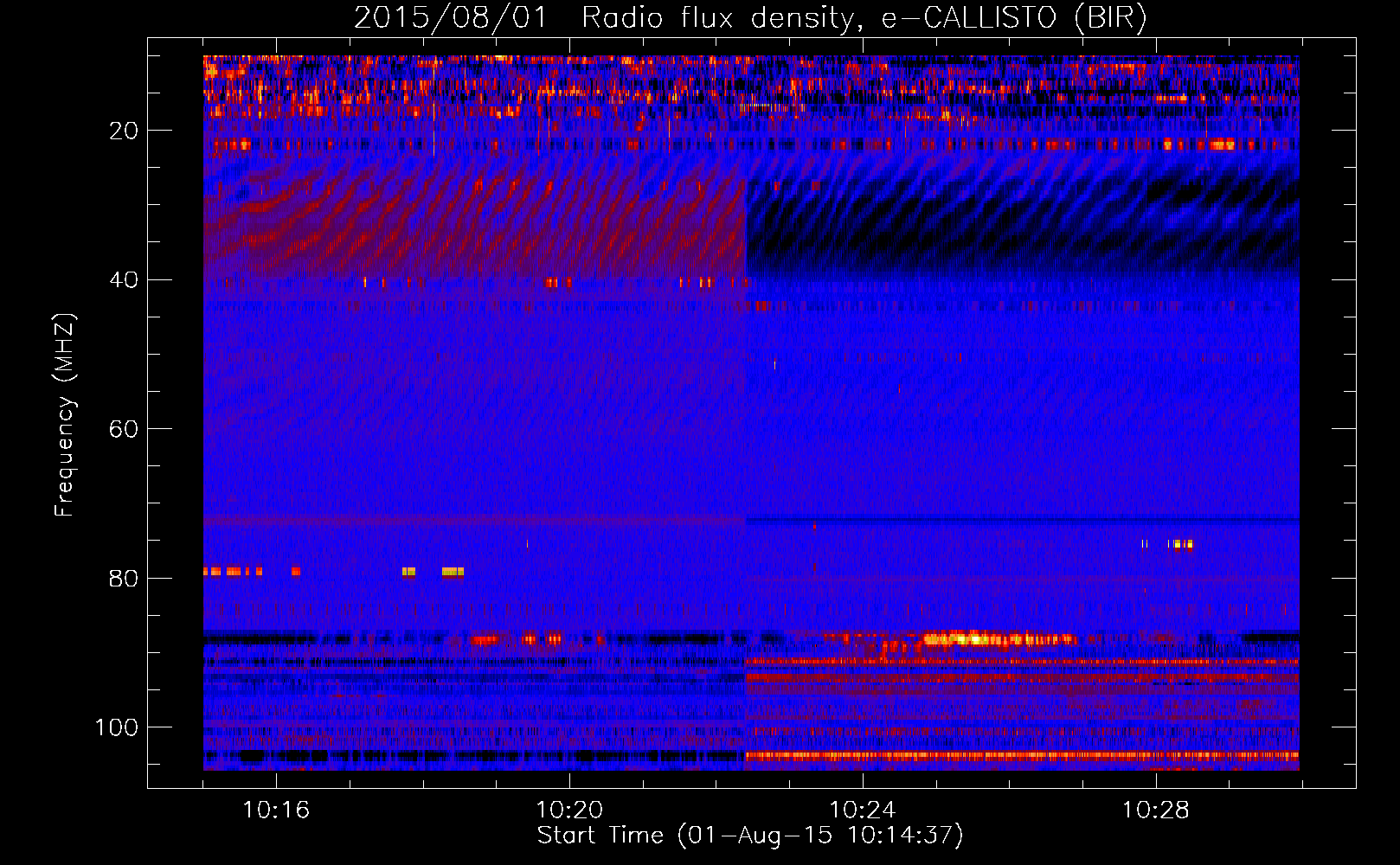Screen dimensions: 1400x865
Task: Select the 10:16 time tick label
Action: point(276,811)
